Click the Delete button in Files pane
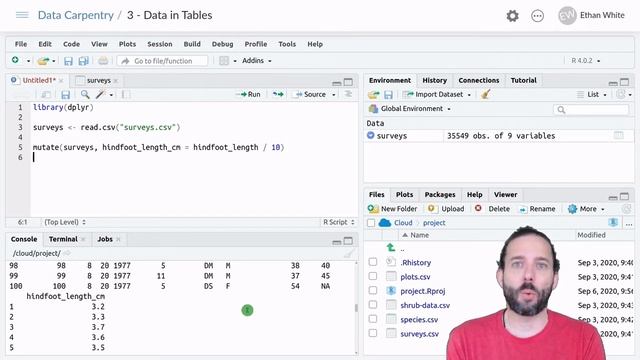Screen dimensions: 640x360 492,209
